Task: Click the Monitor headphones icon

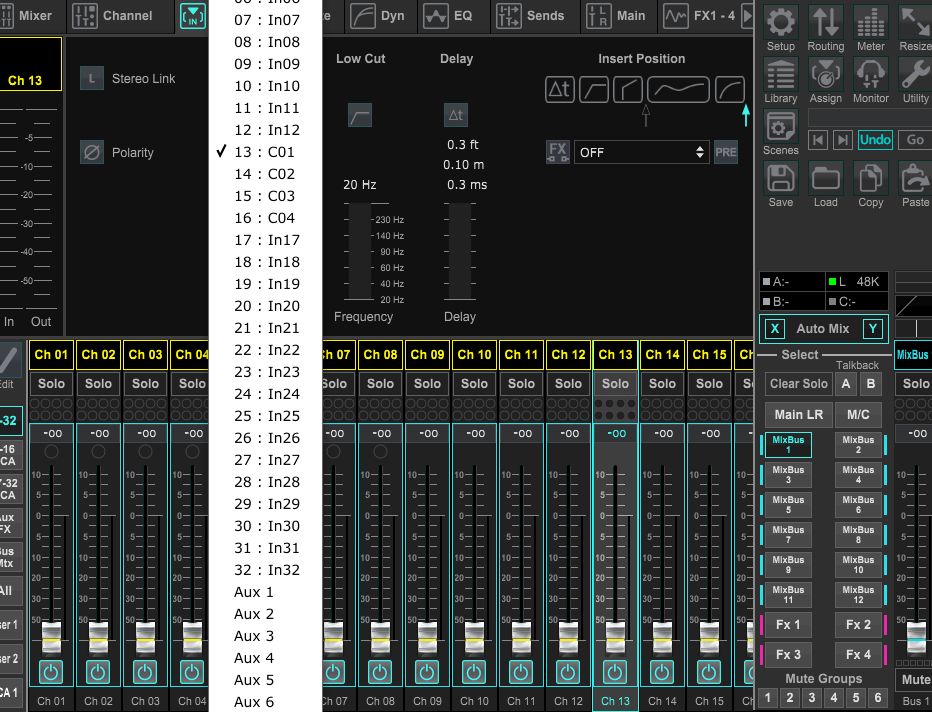Action: (x=871, y=74)
